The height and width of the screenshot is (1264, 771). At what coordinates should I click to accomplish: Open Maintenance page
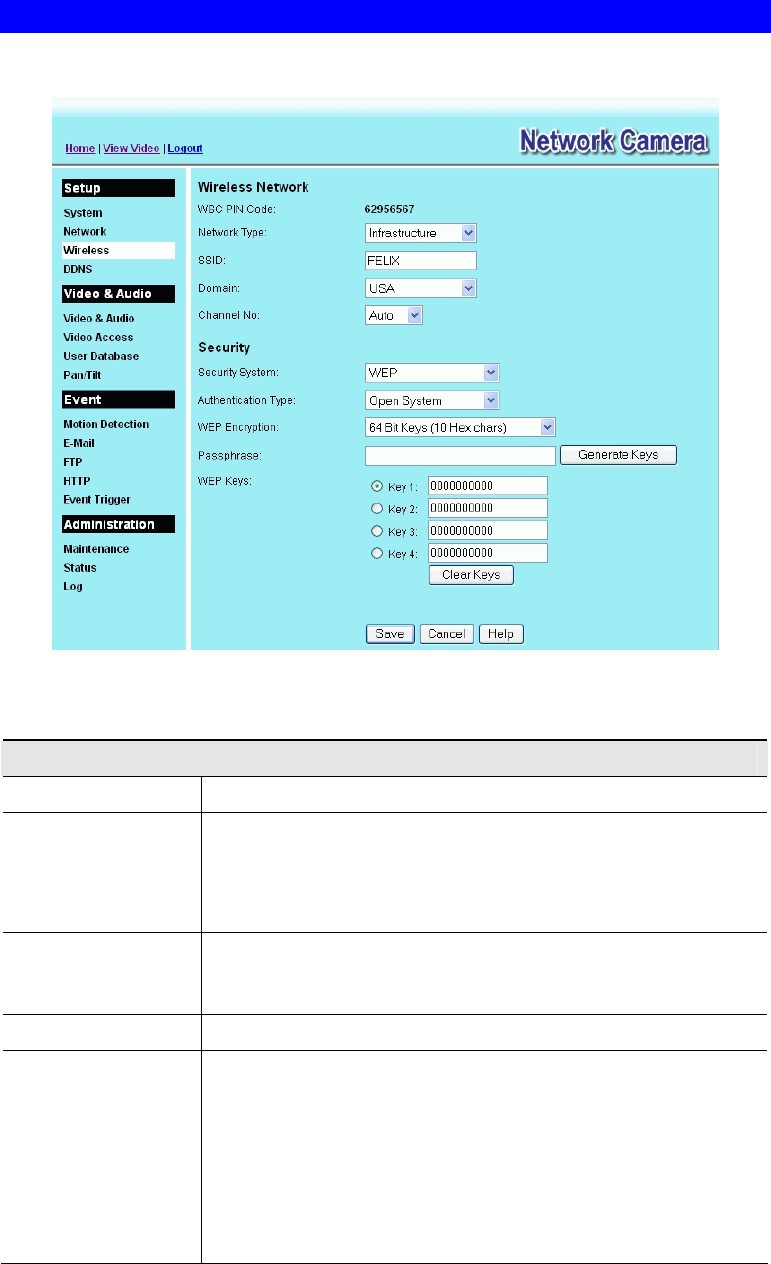[96, 549]
